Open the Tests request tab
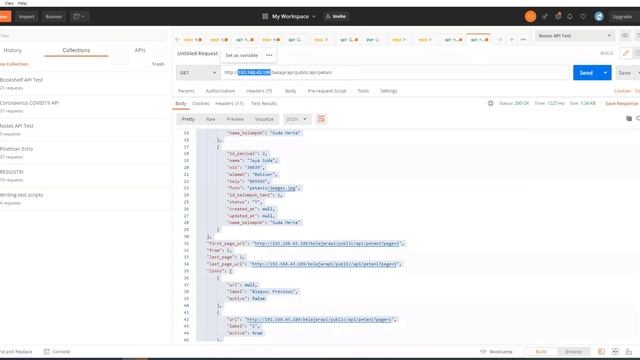 click(x=363, y=91)
